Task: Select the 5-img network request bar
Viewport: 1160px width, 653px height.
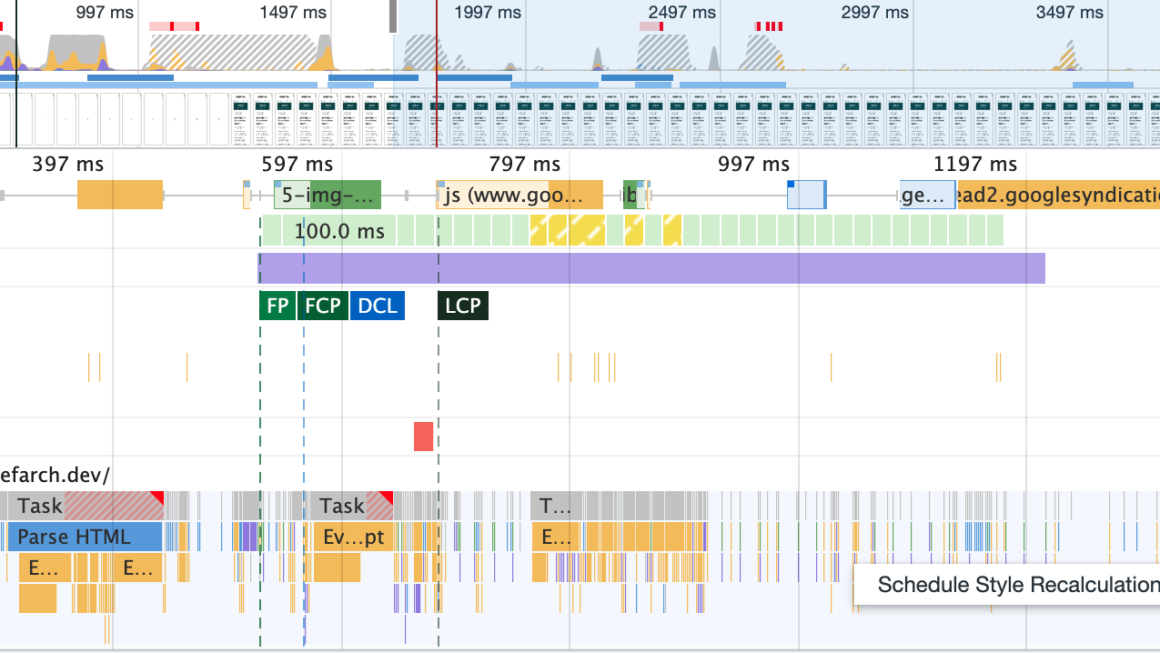Action: 328,195
